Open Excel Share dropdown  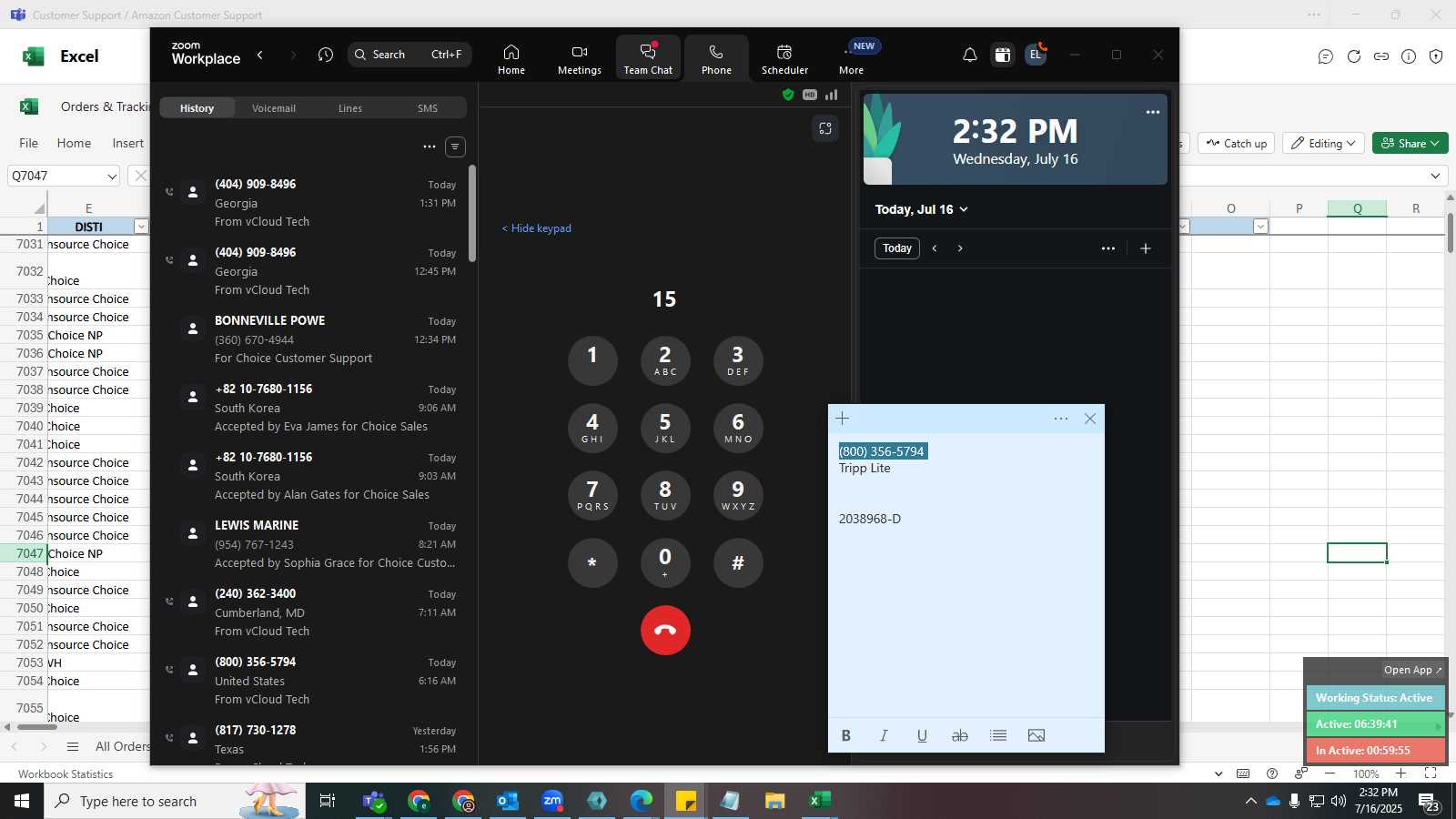pyautogui.click(x=1410, y=143)
